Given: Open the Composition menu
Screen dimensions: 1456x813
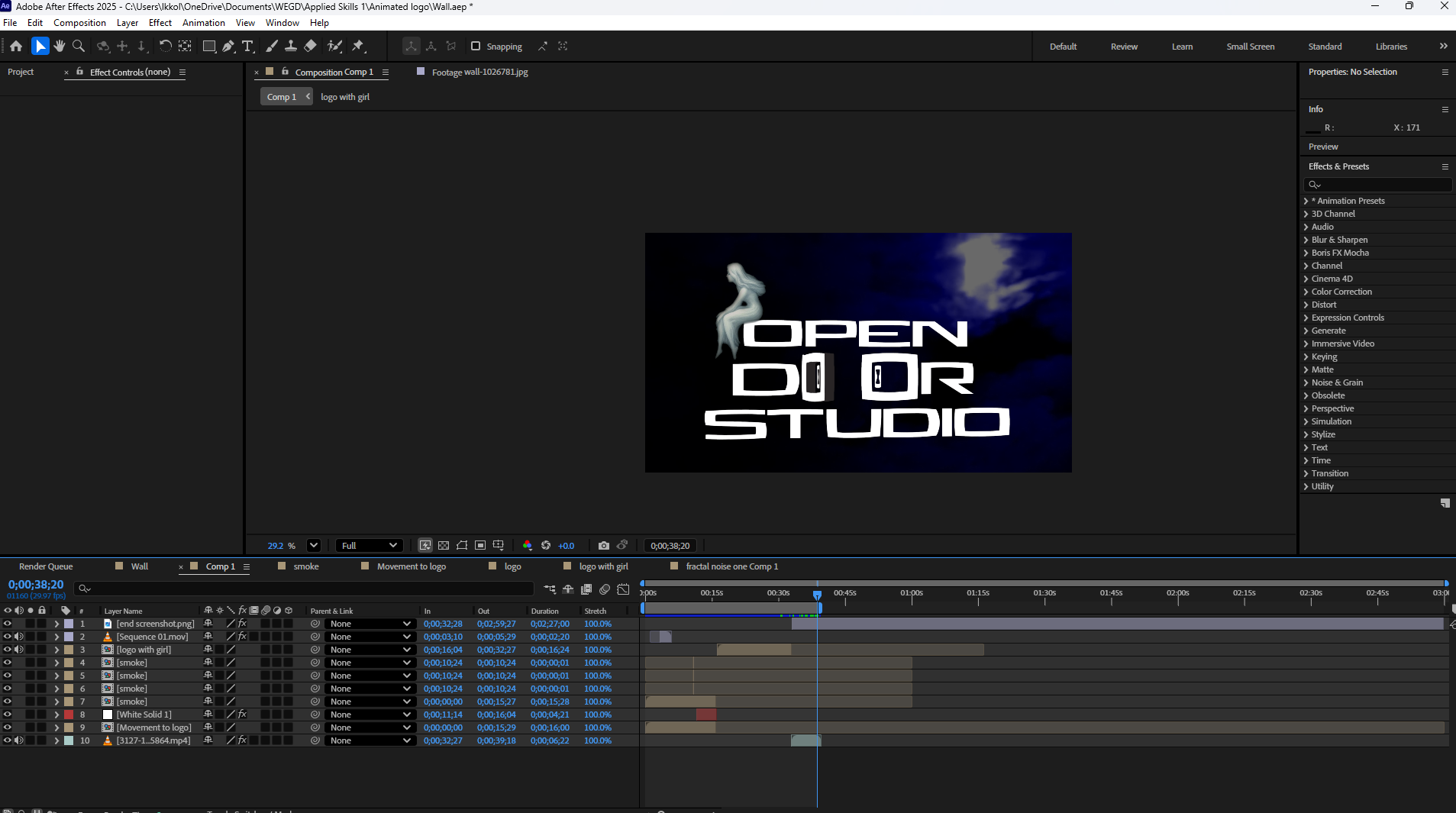Looking at the screenshot, I should pos(79,23).
